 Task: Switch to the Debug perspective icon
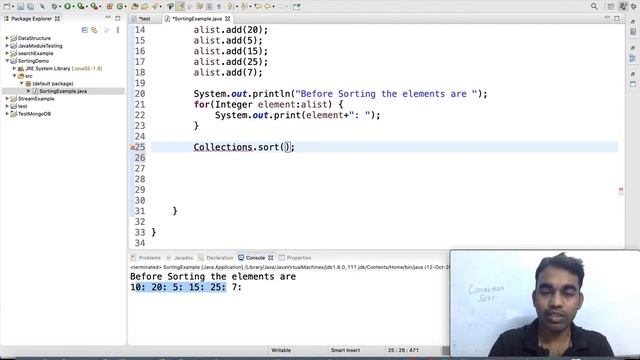point(634,6)
